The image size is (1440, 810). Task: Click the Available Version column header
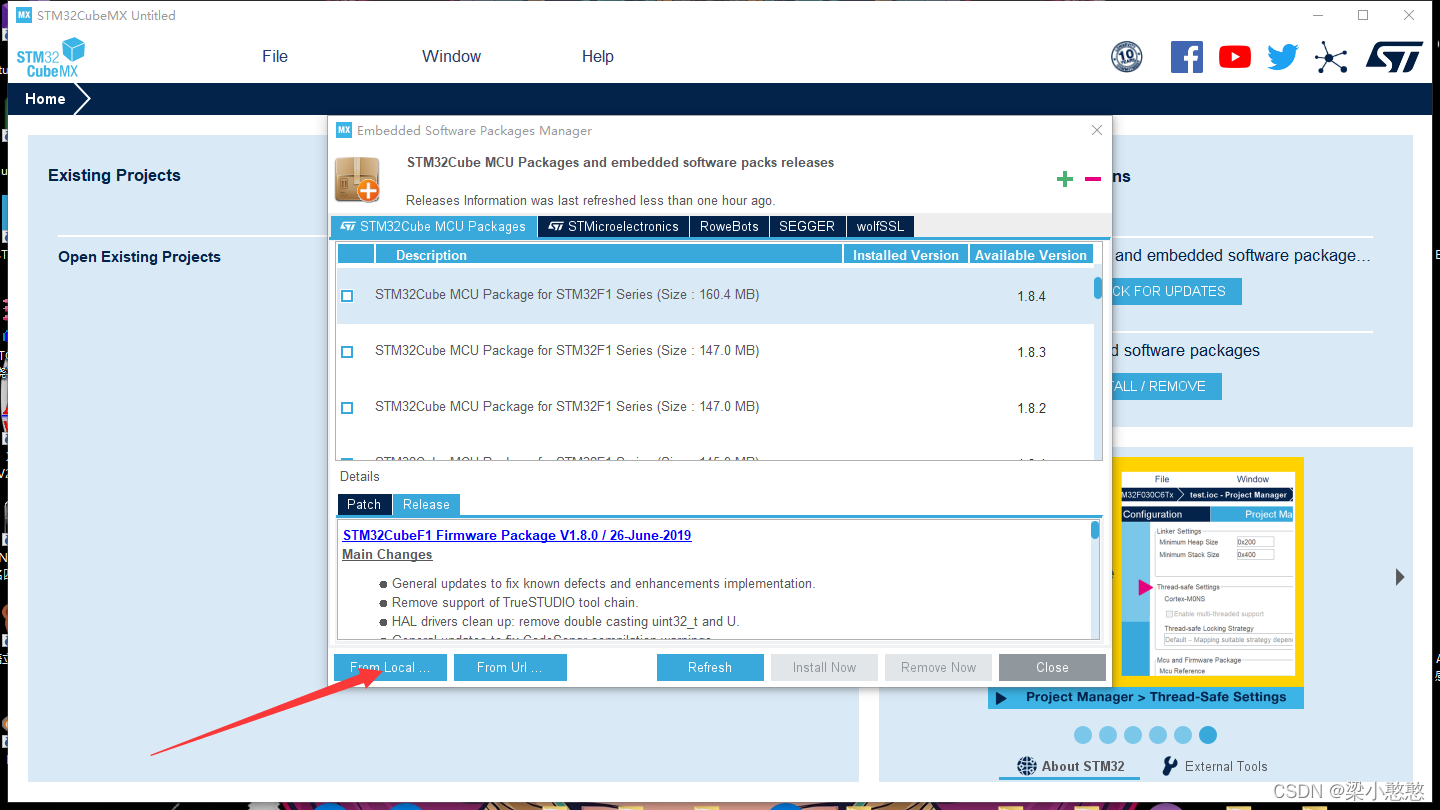tap(1031, 255)
